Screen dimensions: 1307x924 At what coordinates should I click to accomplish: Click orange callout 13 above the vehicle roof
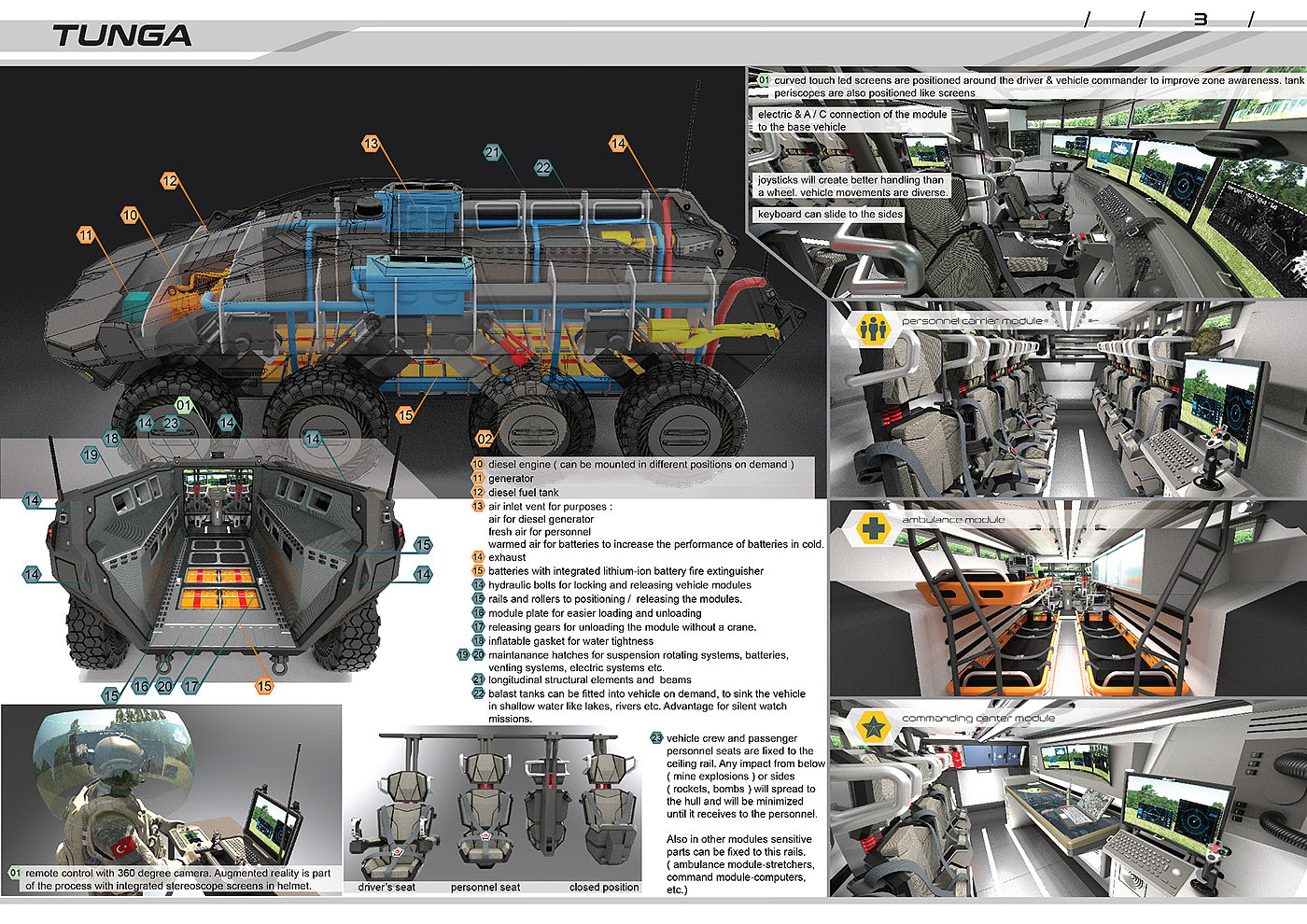coord(372,144)
